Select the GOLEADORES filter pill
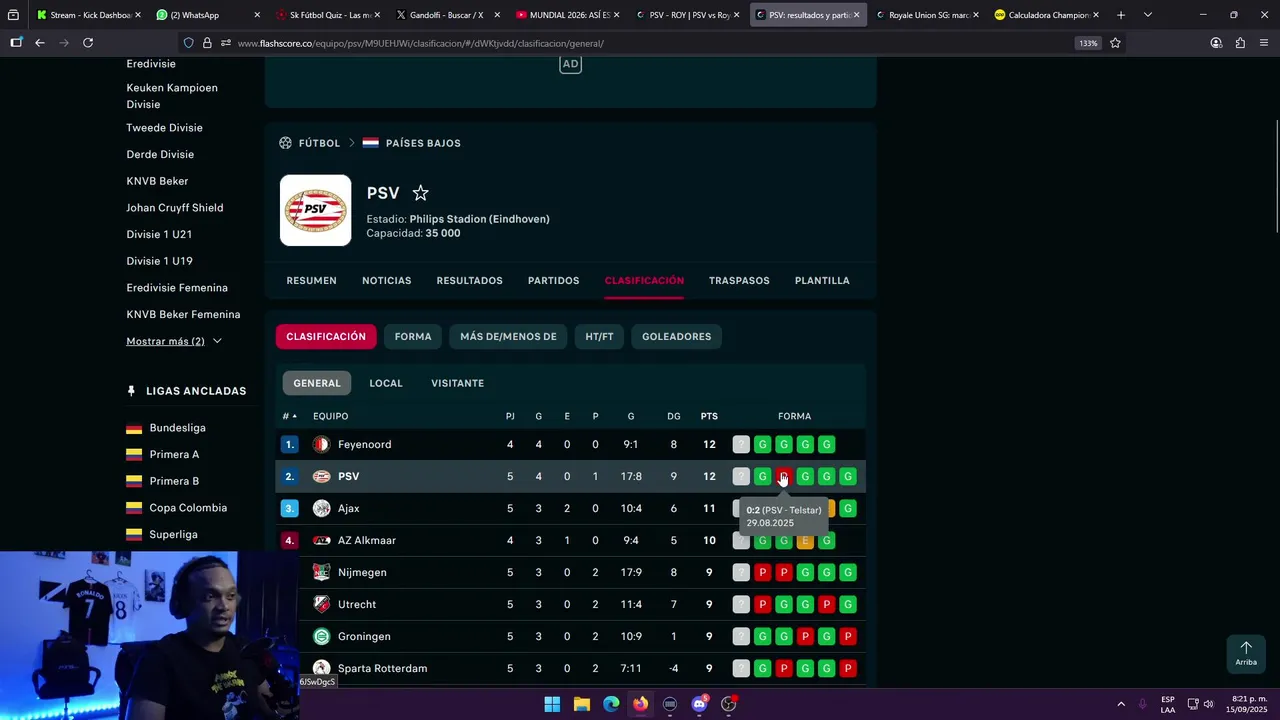This screenshot has height=720, width=1280. point(676,337)
